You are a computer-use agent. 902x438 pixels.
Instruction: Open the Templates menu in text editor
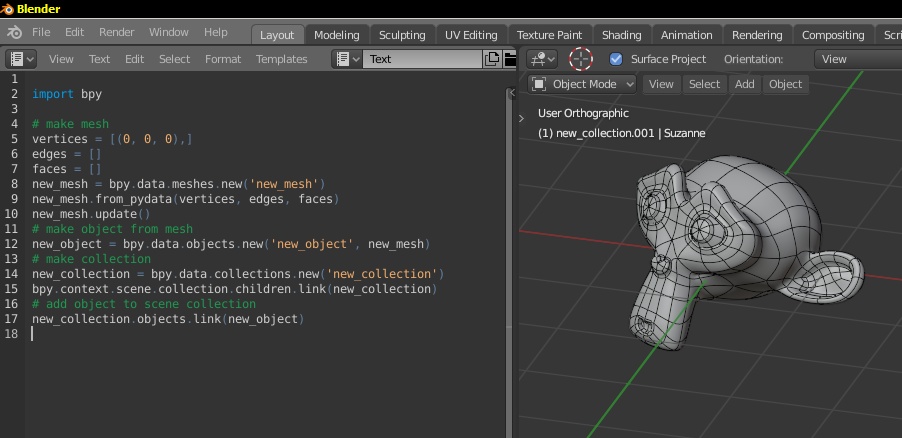[281, 59]
